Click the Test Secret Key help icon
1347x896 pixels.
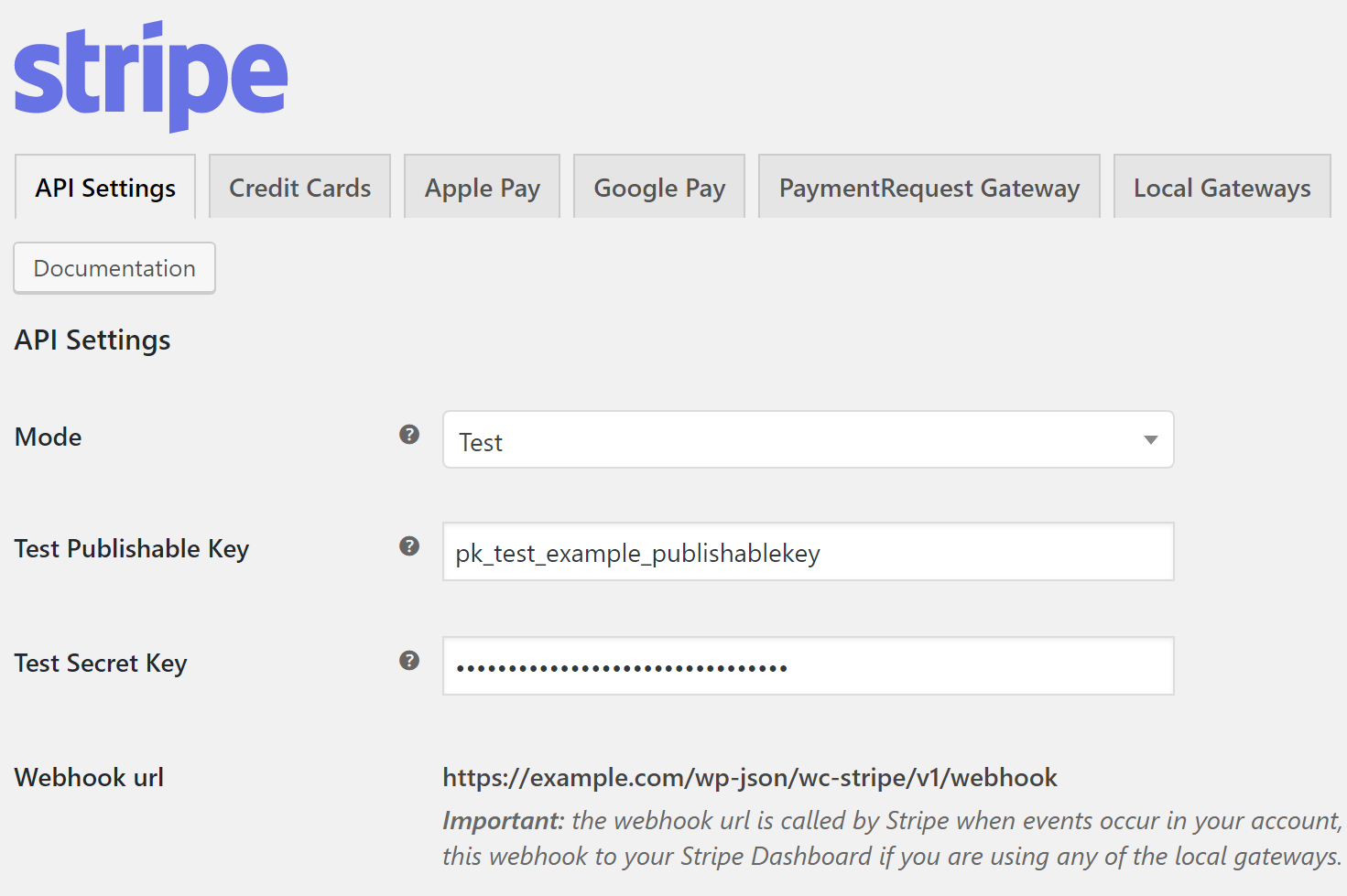[409, 661]
